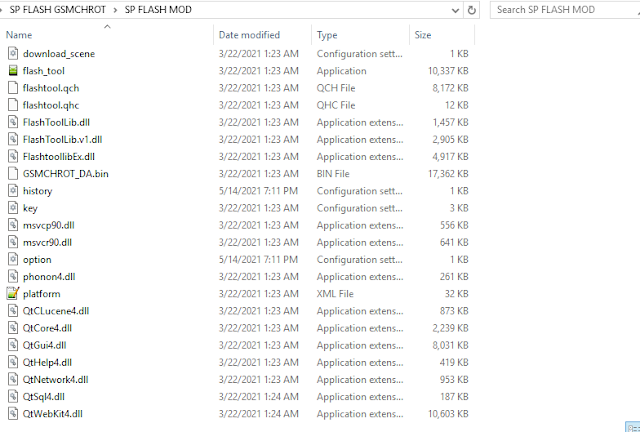This screenshot has width=640, height=432.
Task: Click the QCH File type cell
Action: (336, 88)
